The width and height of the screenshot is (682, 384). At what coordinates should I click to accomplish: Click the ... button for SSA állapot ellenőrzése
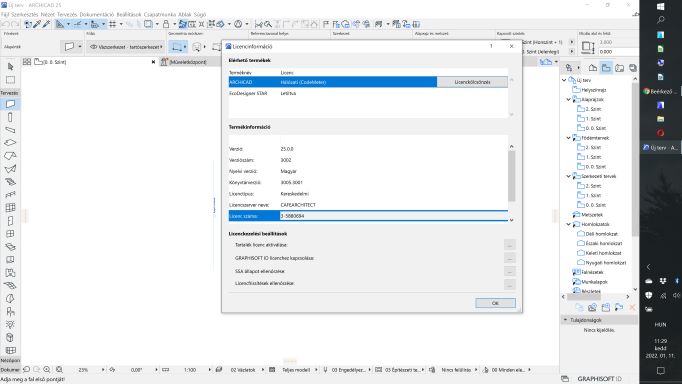510,271
